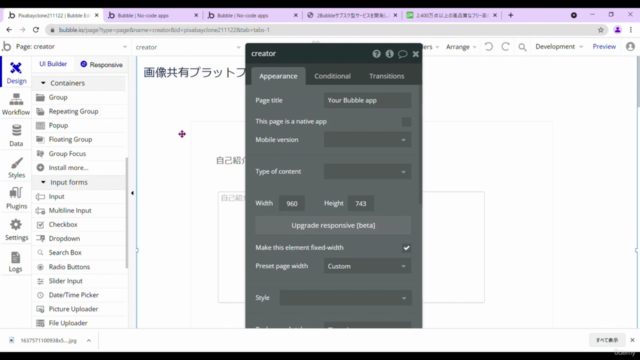Screen dimensions: 640x360
Task: Open the Development version dropdown
Action: [559, 47]
